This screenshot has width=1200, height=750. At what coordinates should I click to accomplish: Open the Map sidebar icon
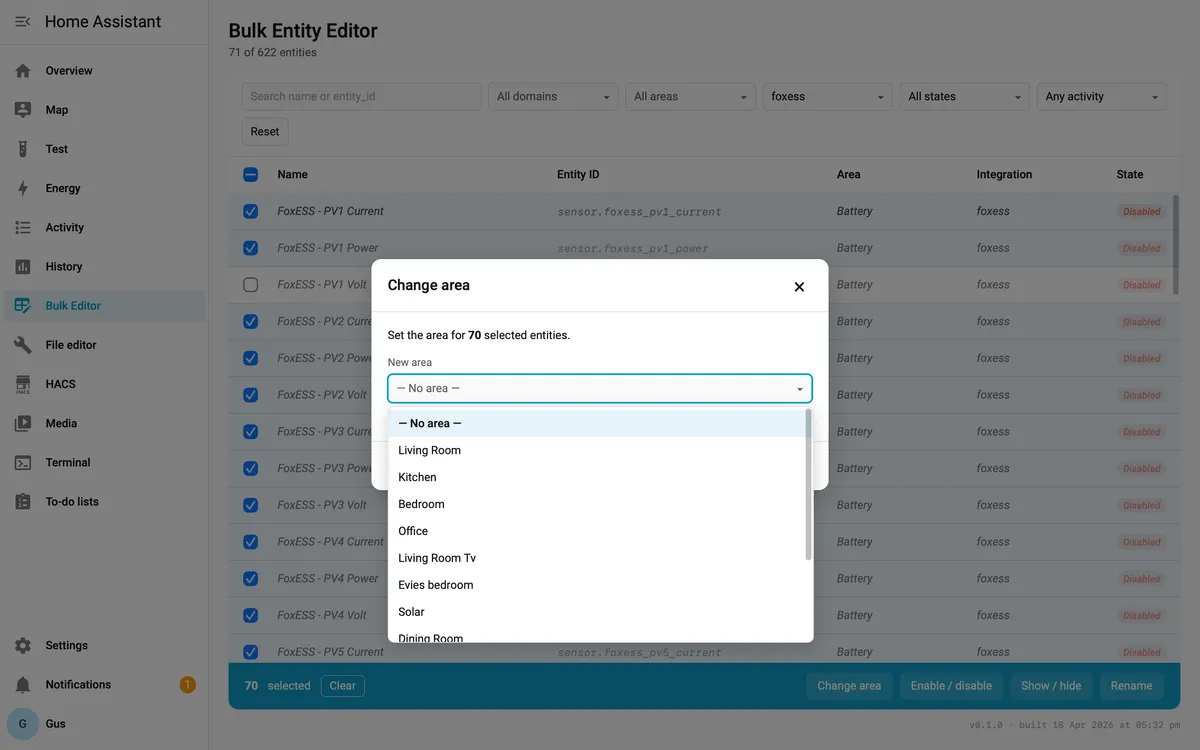coord(23,110)
